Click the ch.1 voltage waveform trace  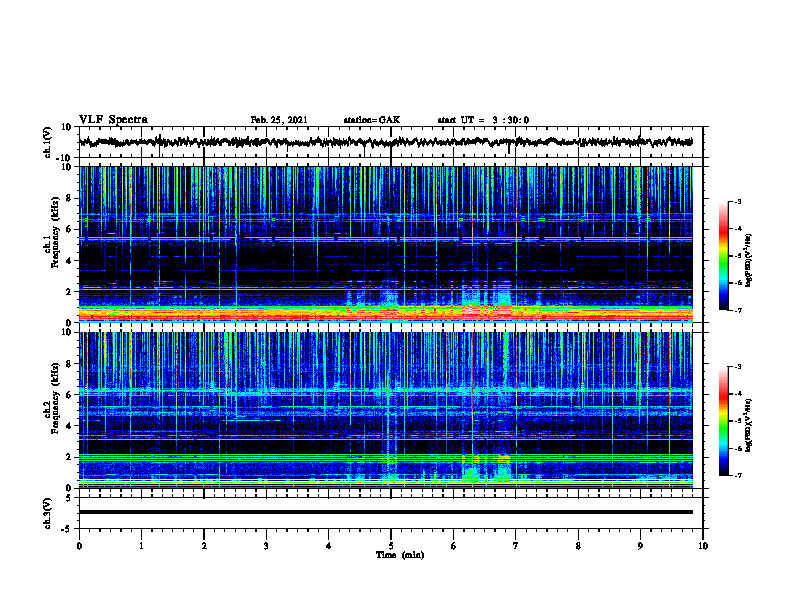386,142
